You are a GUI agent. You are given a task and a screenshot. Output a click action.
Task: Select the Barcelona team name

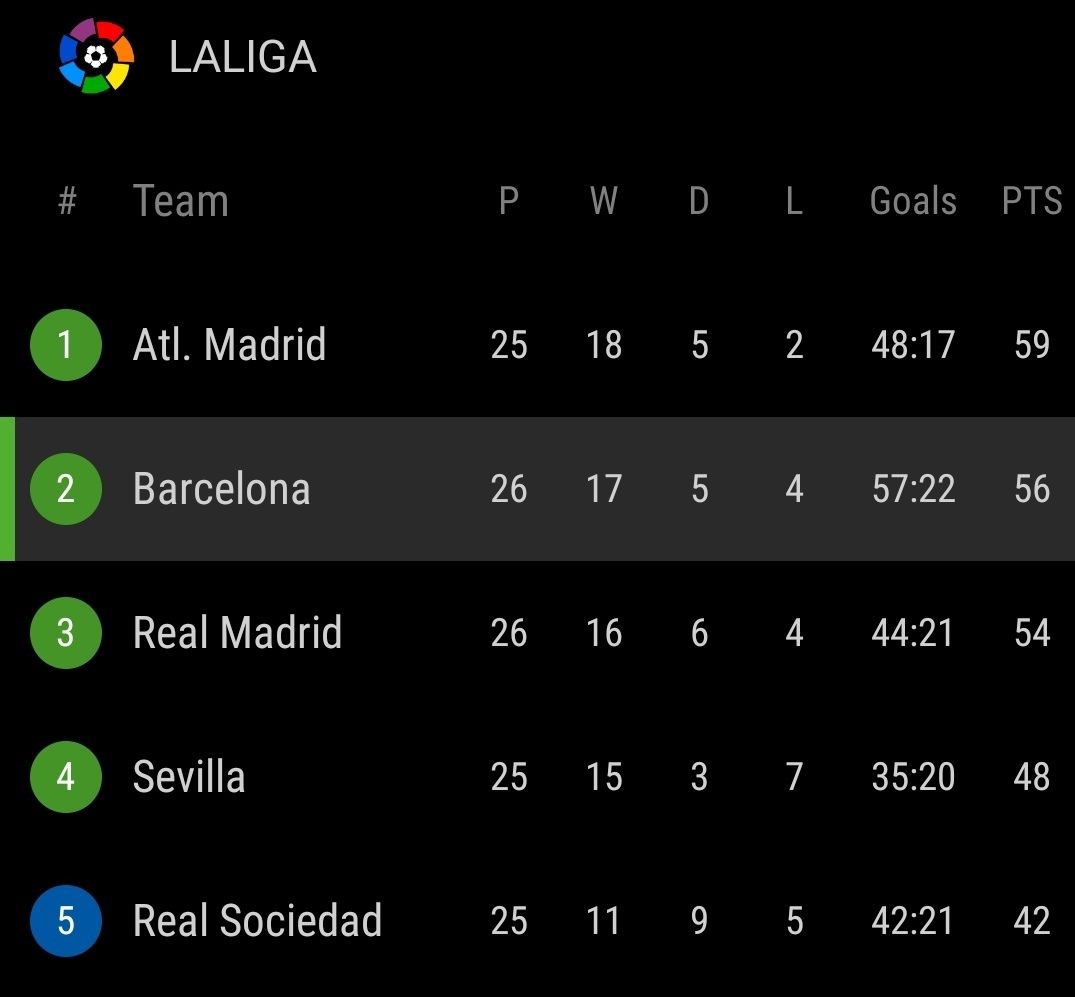point(221,489)
